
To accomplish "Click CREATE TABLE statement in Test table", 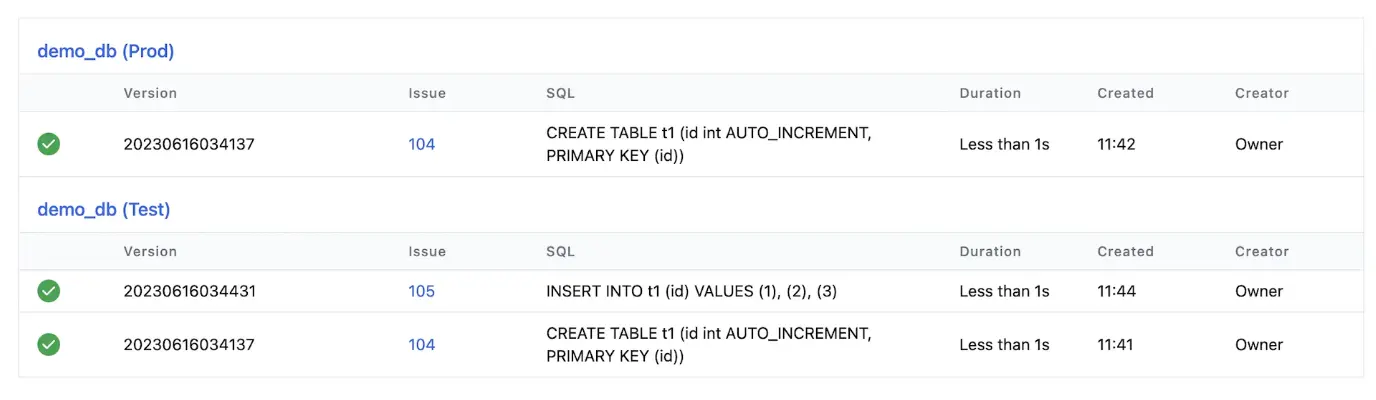I will 708,344.
